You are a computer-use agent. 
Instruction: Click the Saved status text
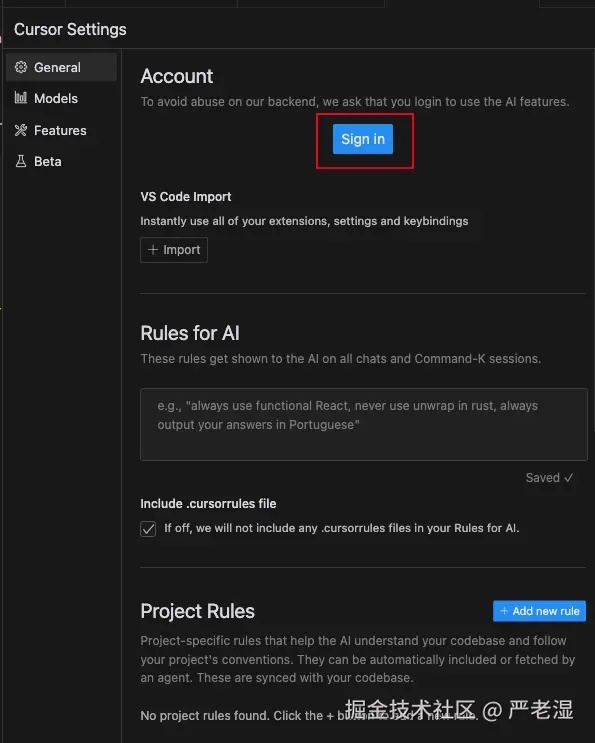[x=542, y=477]
